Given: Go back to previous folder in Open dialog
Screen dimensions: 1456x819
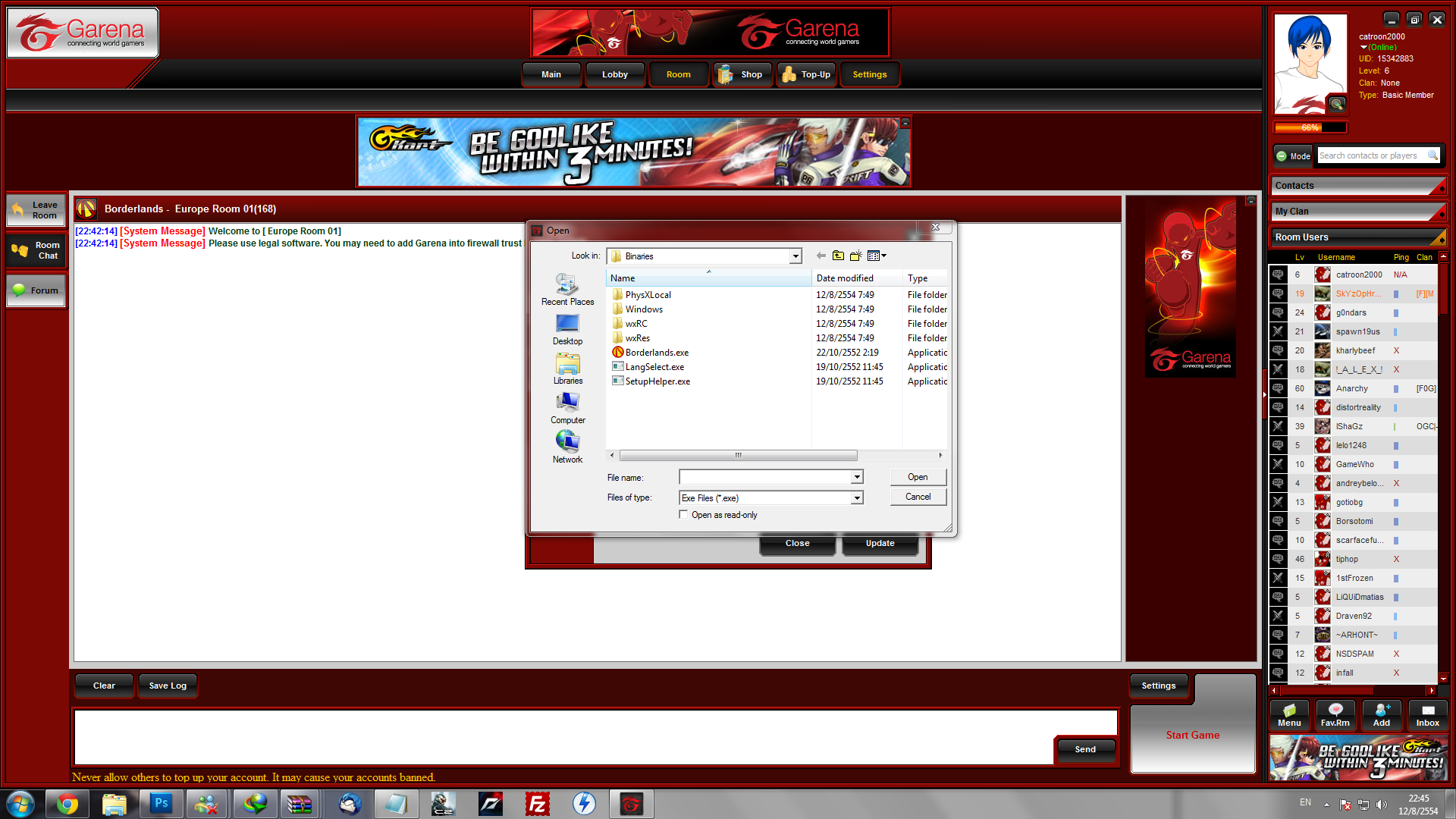Looking at the screenshot, I should click(821, 256).
